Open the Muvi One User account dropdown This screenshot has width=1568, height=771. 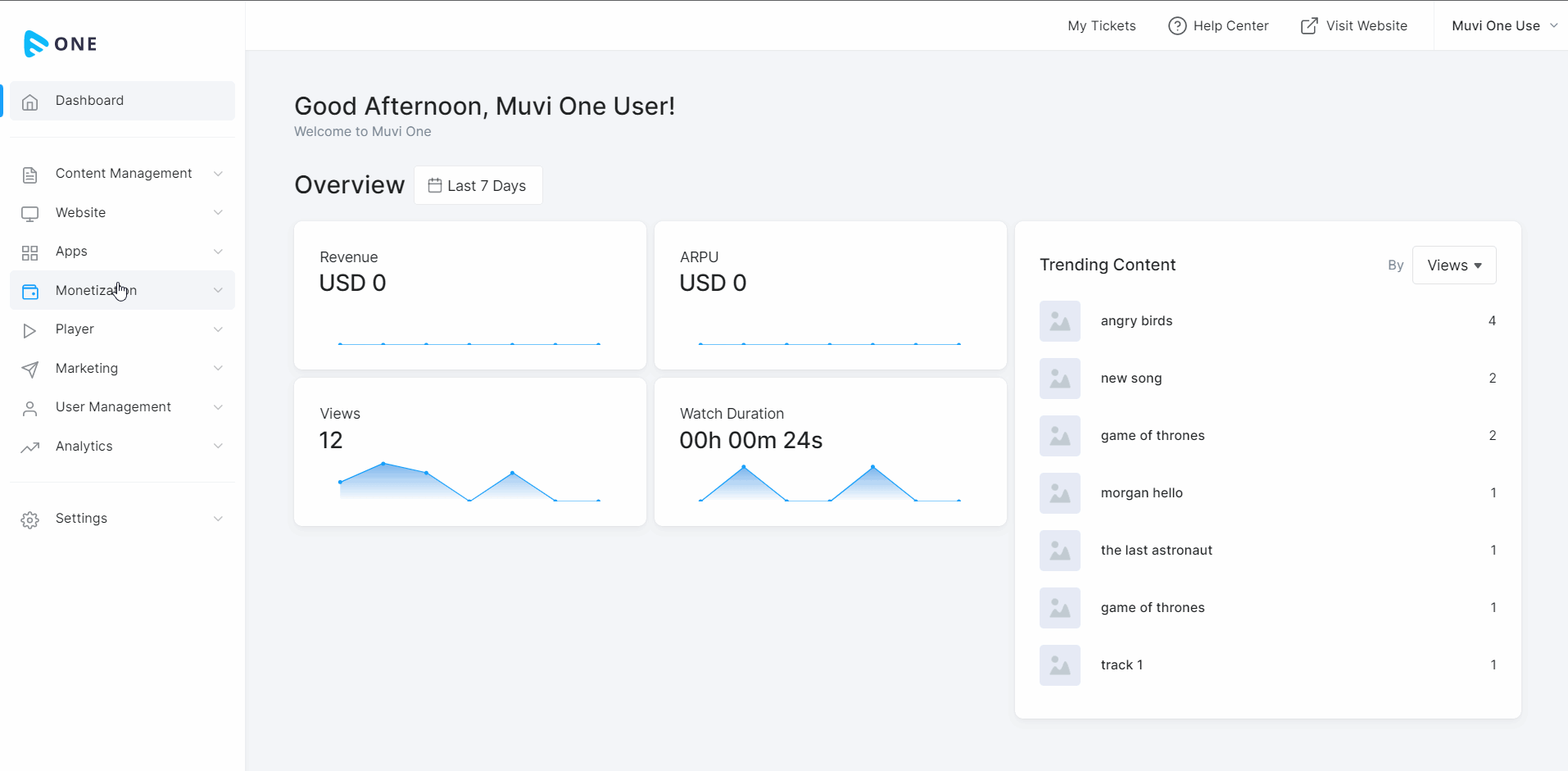coord(1503,26)
